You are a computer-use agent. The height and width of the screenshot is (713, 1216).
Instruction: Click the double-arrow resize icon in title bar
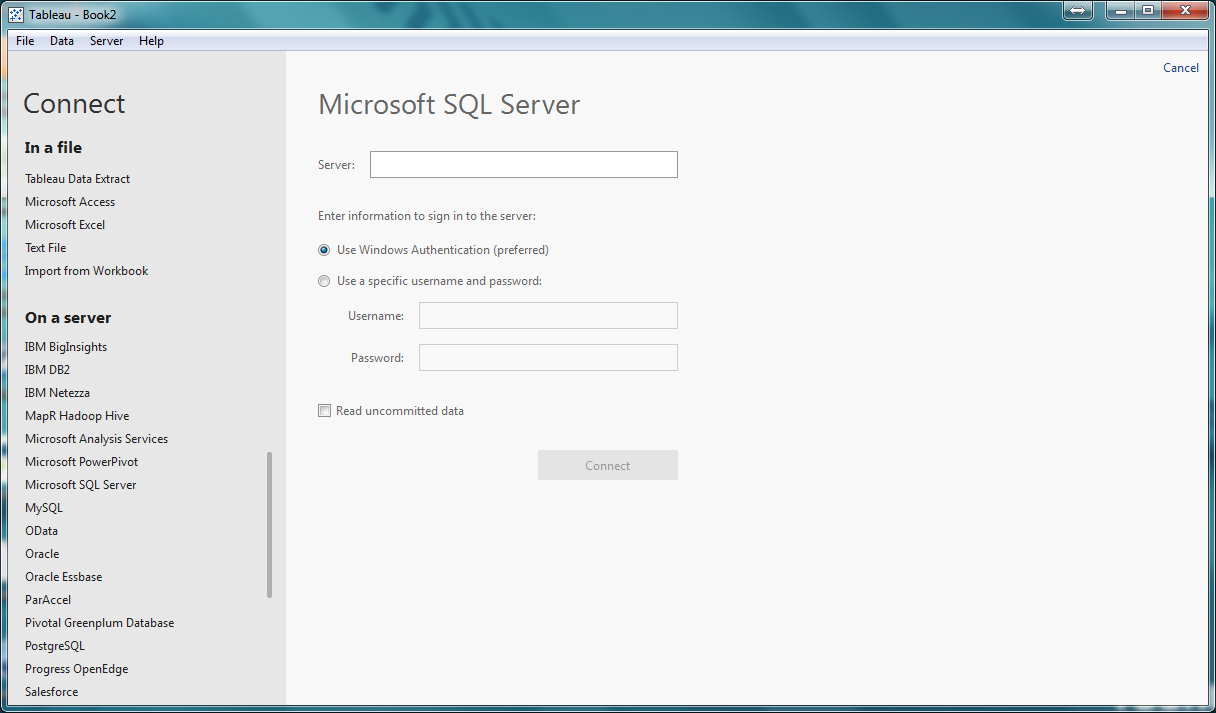click(1078, 10)
